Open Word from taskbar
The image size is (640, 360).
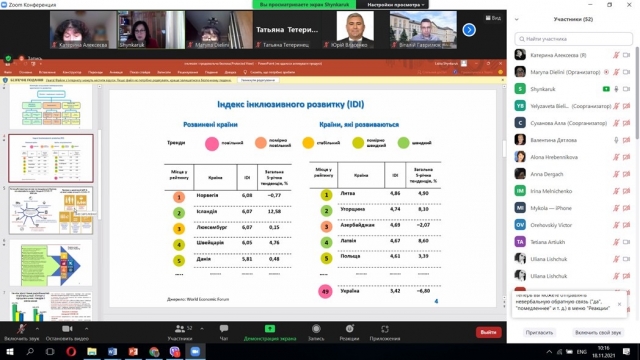[113, 351]
